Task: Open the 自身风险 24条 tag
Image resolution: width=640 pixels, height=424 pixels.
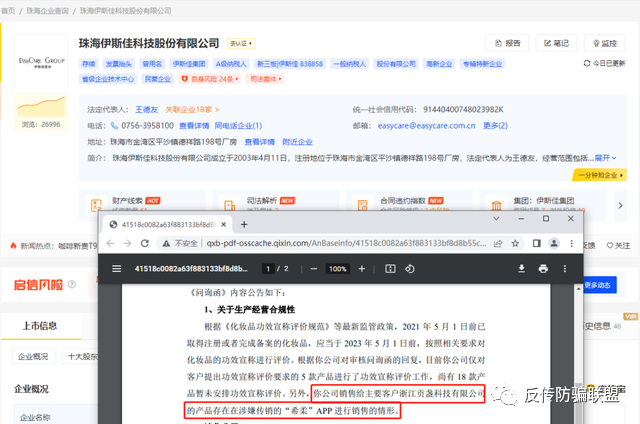Action: 209,79
